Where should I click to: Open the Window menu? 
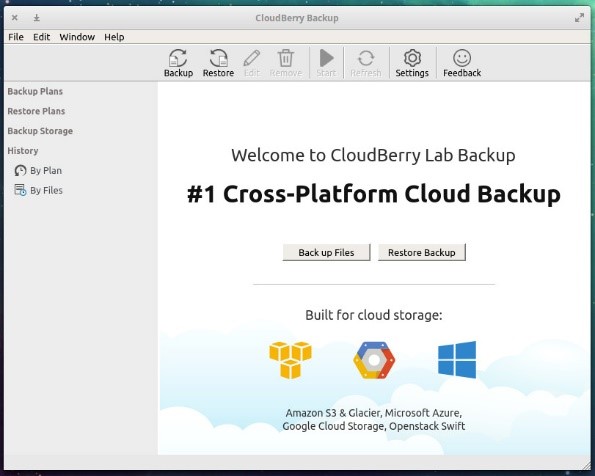coord(77,37)
